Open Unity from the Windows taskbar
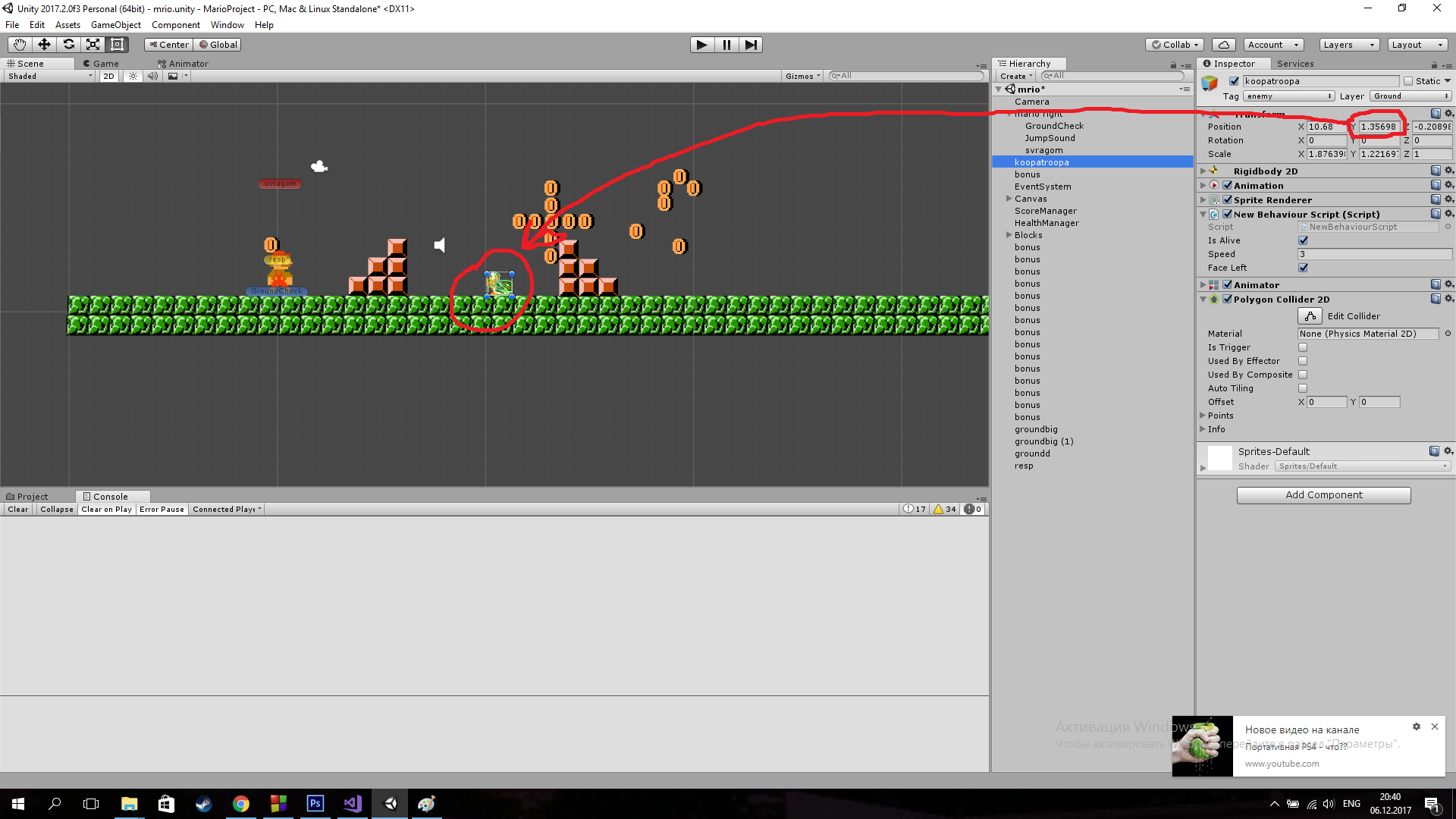 click(390, 804)
